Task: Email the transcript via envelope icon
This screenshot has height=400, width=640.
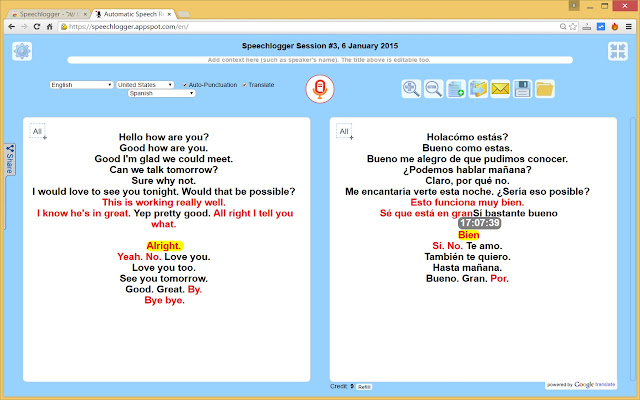Action: [500, 89]
